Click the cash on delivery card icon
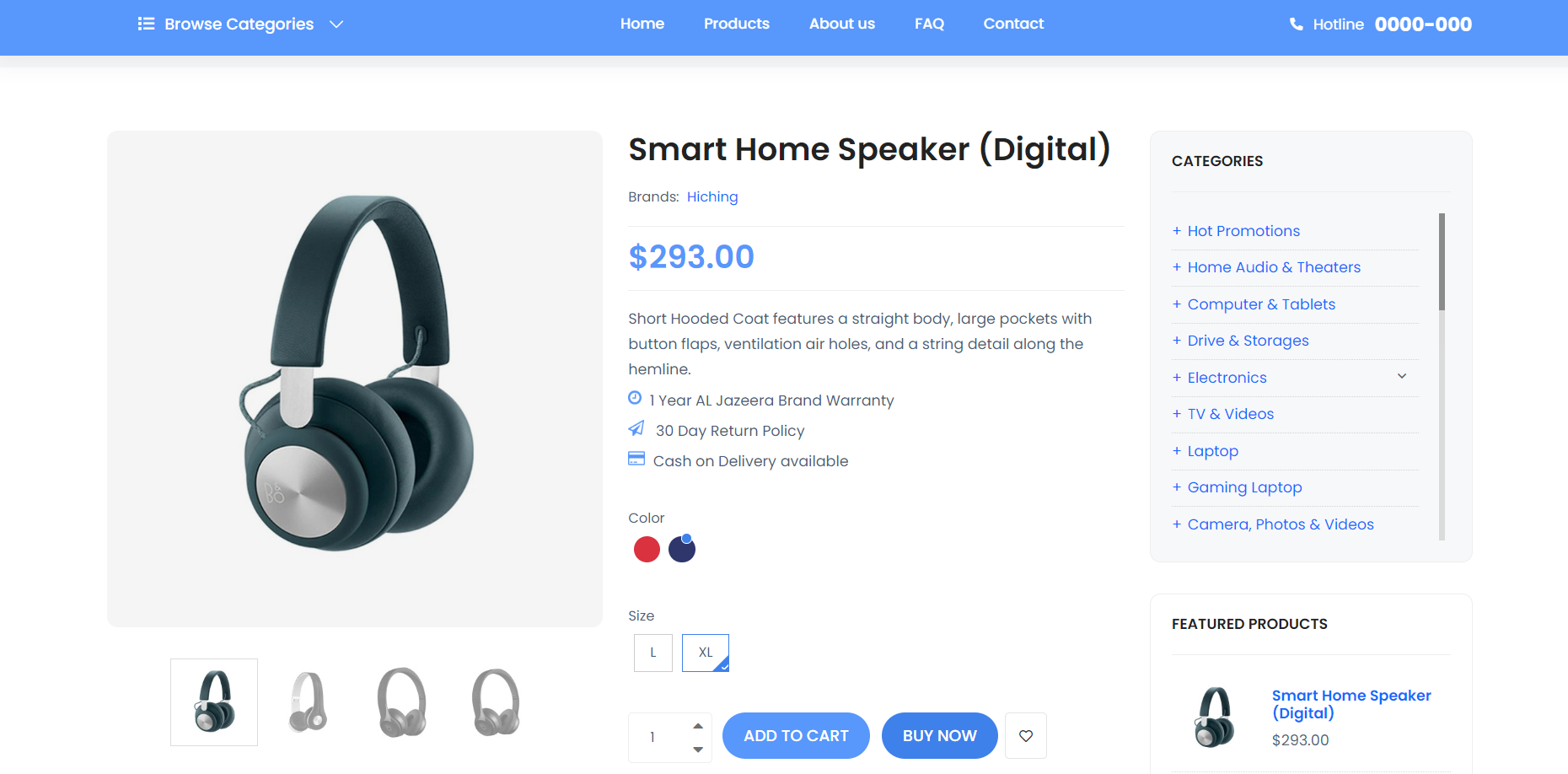Viewport: 1568px width, 774px height. tap(636, 459)
